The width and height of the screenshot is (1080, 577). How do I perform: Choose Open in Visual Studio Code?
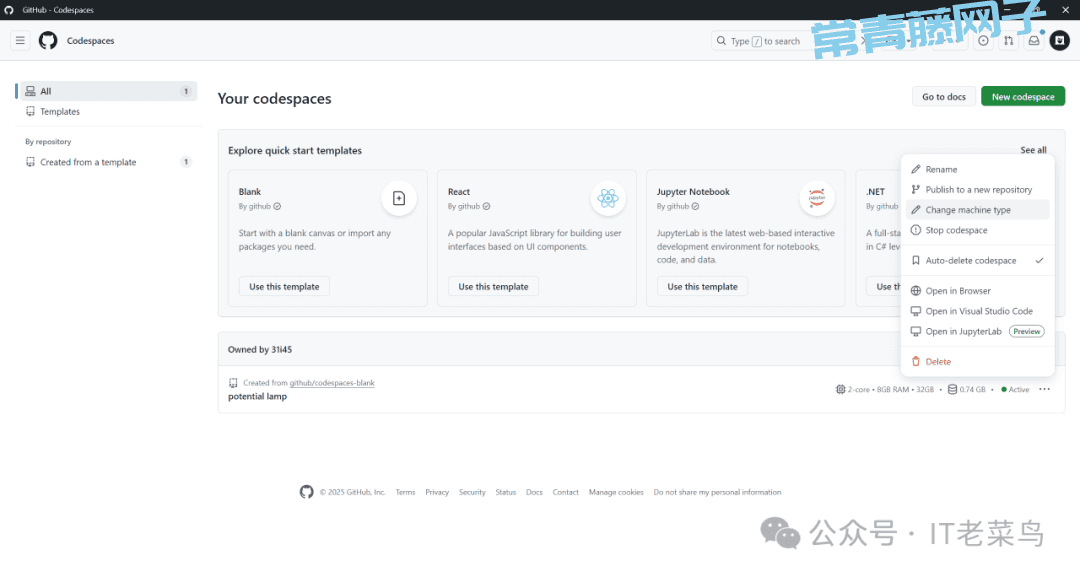pos(977,311)
